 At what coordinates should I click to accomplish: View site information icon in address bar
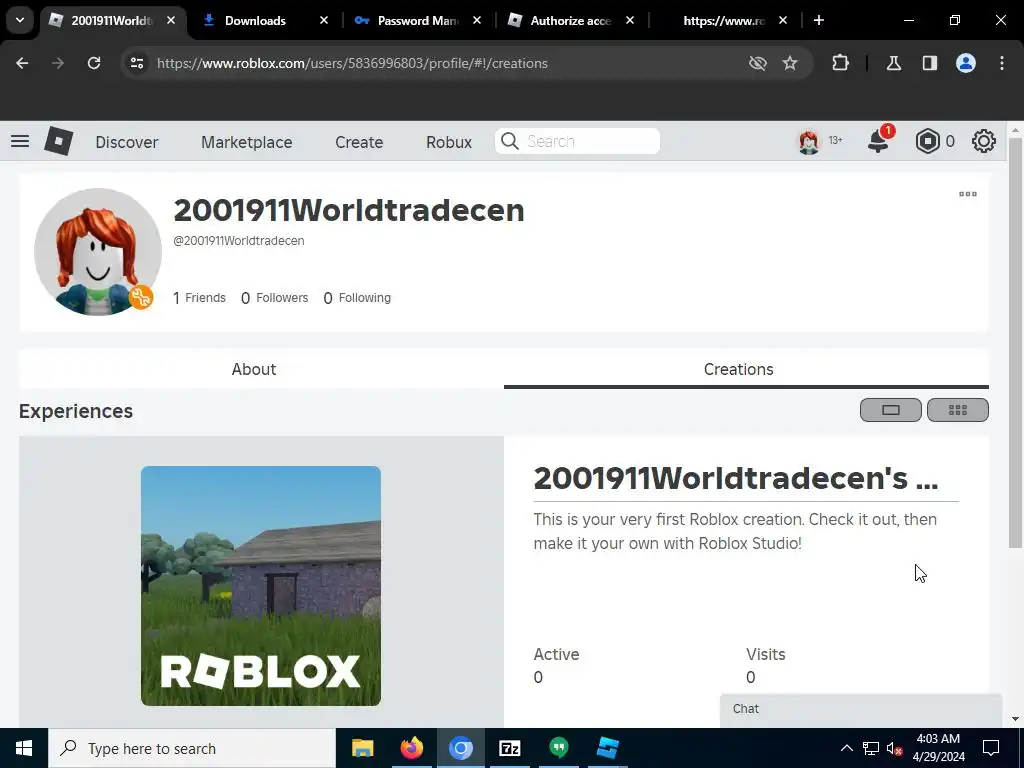(x=137, y=63)
